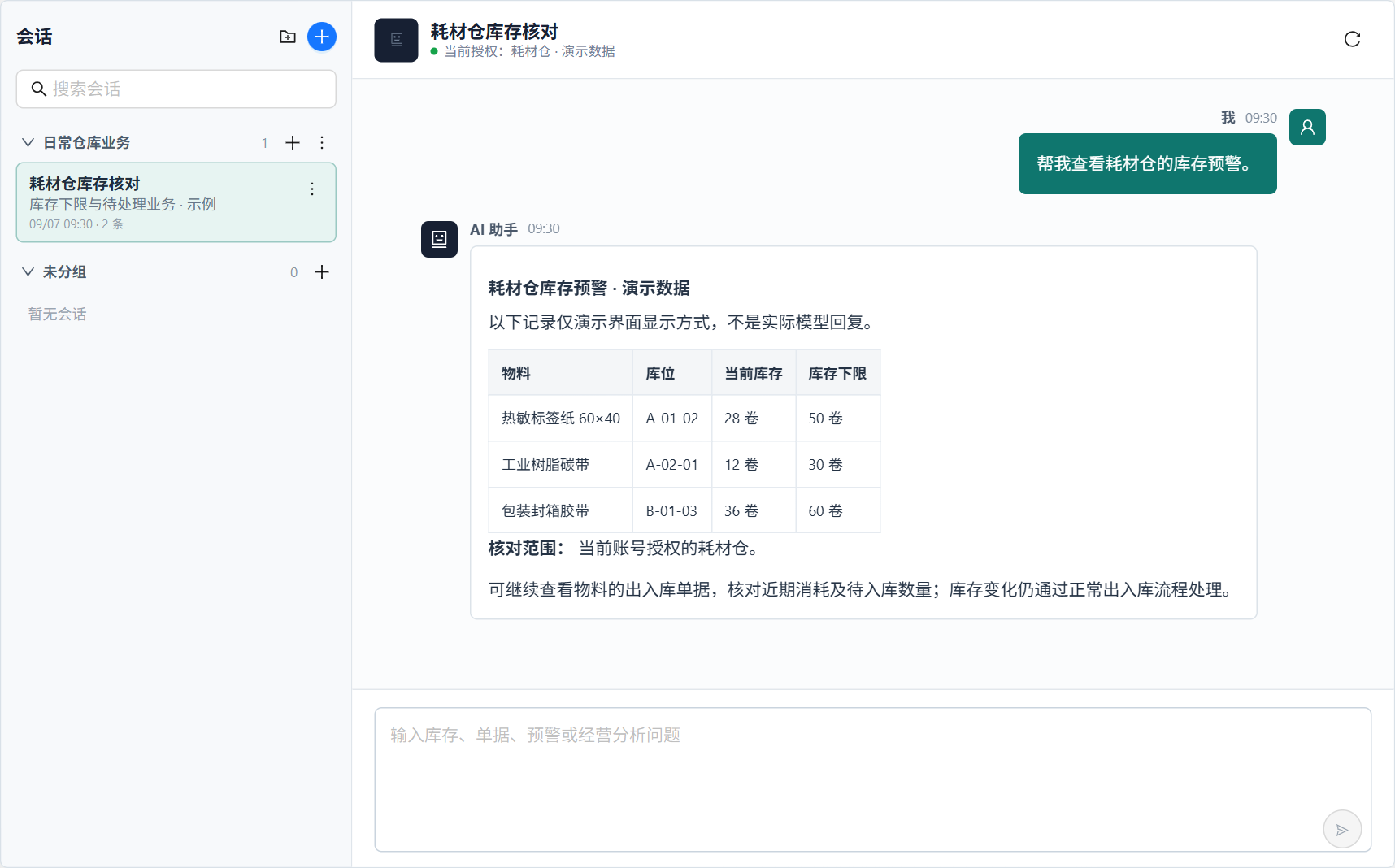Click the new folder group icon
1395x868 pixels.
pos(288,37)
